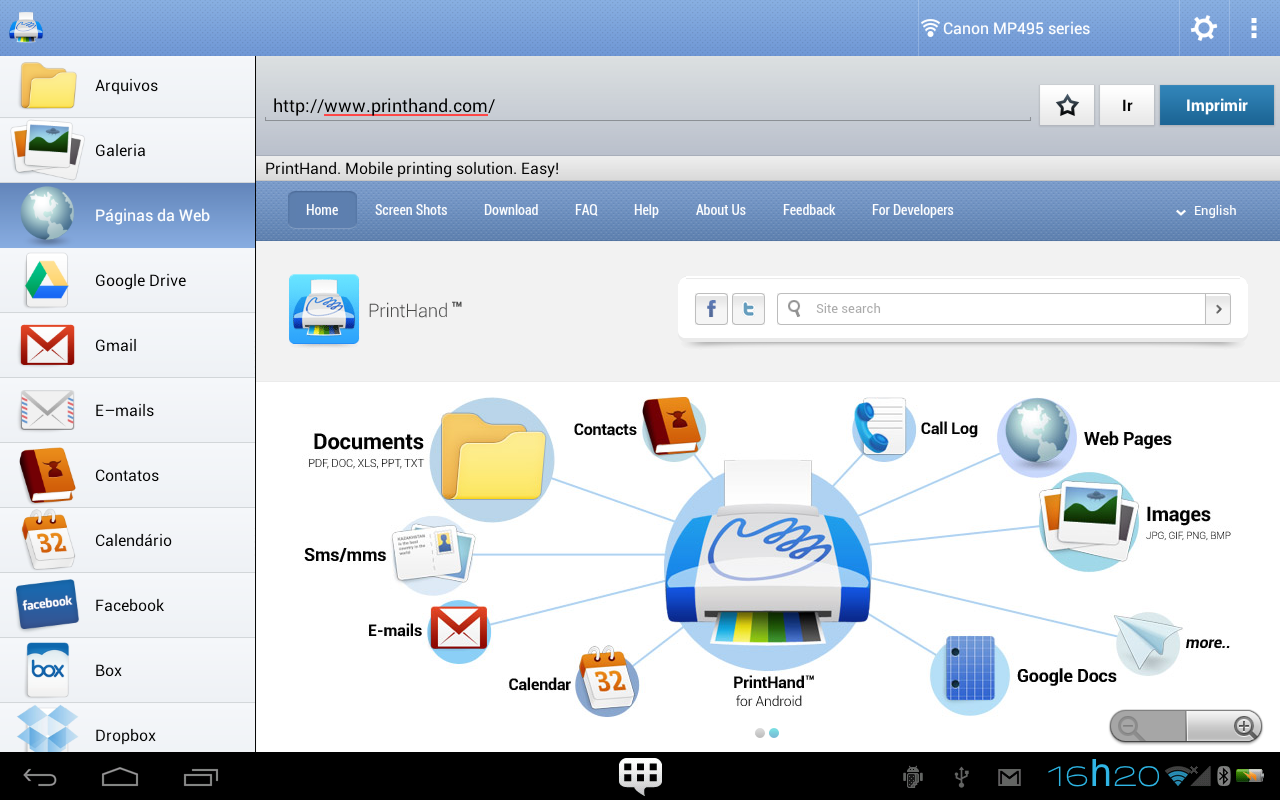Click the PrintHand logo on the webpage

click(x=324, y=310)
